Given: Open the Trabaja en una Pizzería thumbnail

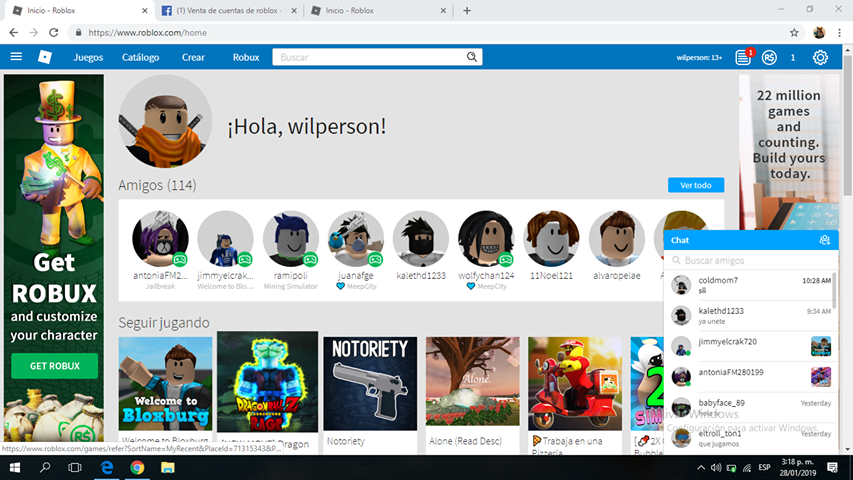Looking at the screenshot, I should point(574,384).
